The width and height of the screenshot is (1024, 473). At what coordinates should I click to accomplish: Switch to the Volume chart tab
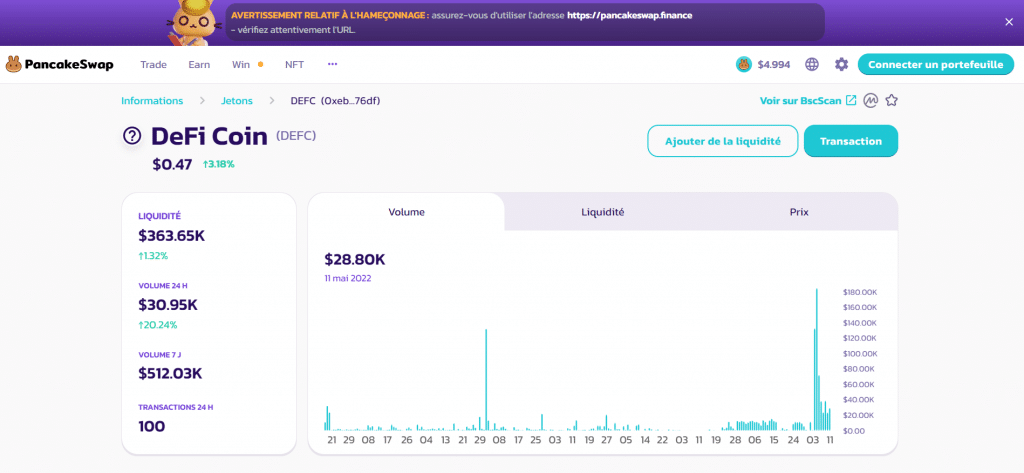pos(406,212)
